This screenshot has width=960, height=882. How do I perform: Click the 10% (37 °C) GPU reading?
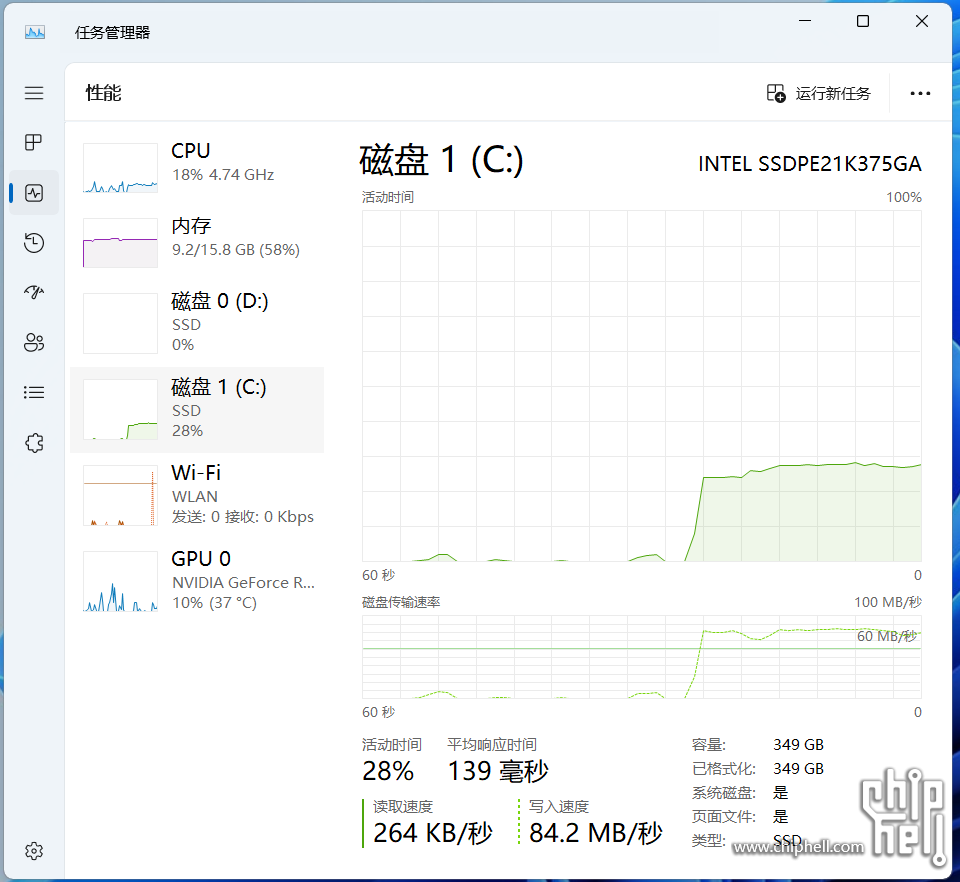pos(214,603)
